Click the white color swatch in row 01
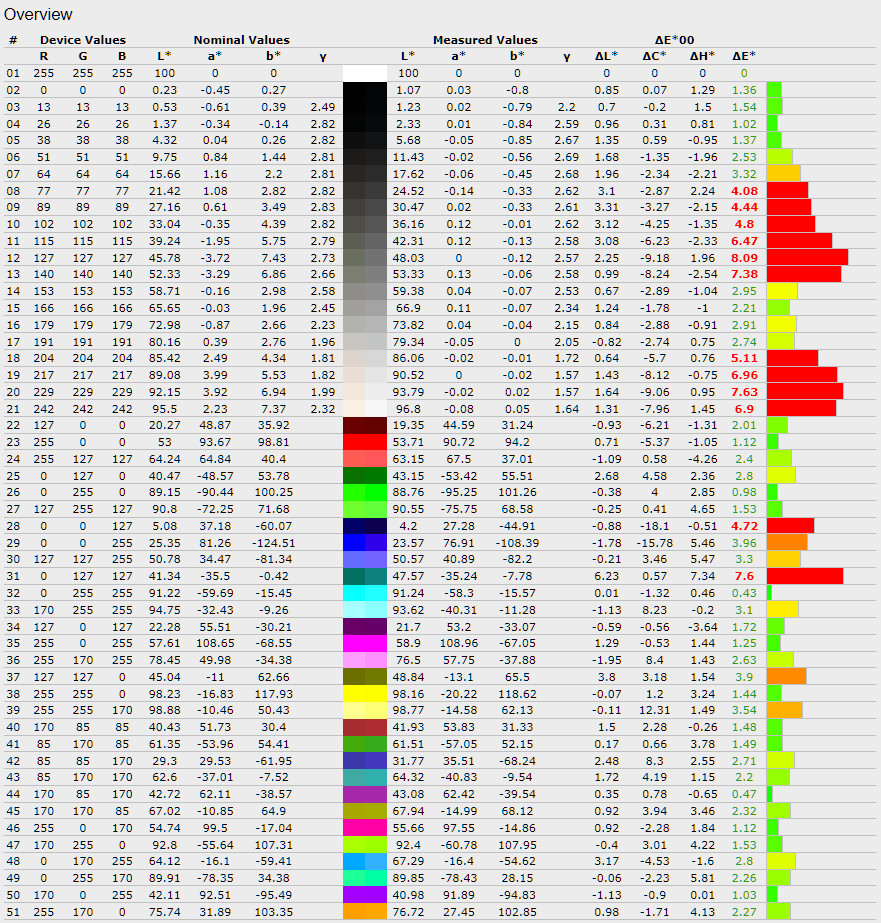 (x=364, y=73)
